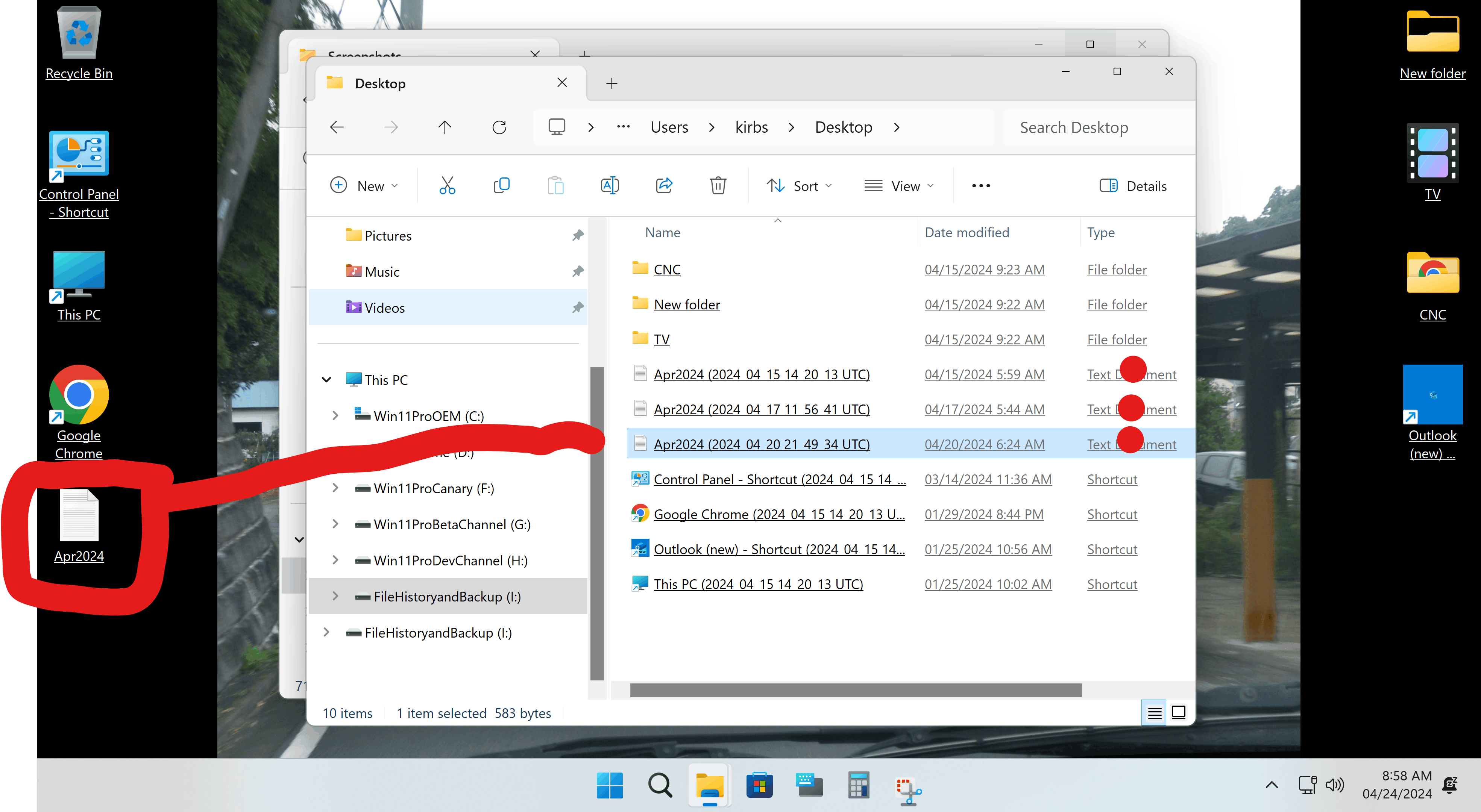Viewport: 1481px width, 812px height.
Task: Click kirbs in the address path
Action: pos(751,127)
